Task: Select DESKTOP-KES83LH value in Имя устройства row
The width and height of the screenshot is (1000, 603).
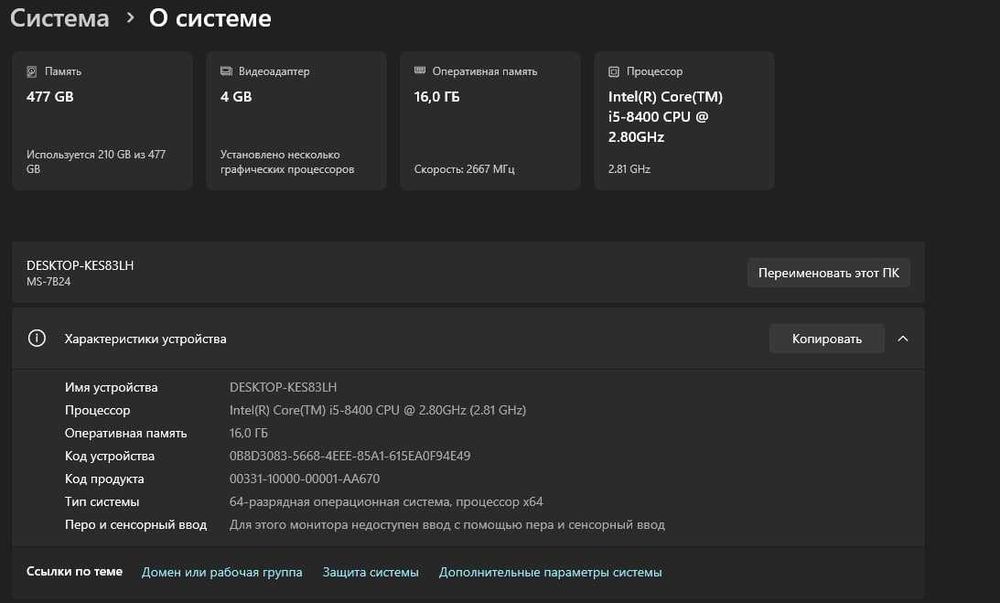Action: pos(283,388)
